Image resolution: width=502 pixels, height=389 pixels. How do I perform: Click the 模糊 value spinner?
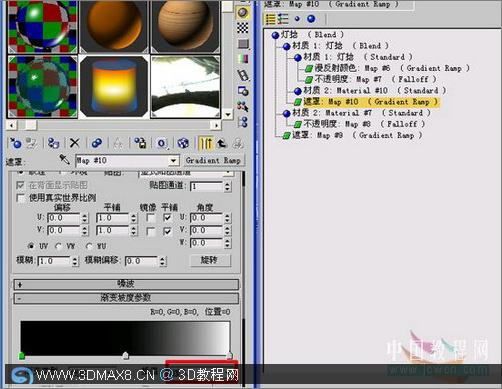pyautogui.click(x=75, y=261)
